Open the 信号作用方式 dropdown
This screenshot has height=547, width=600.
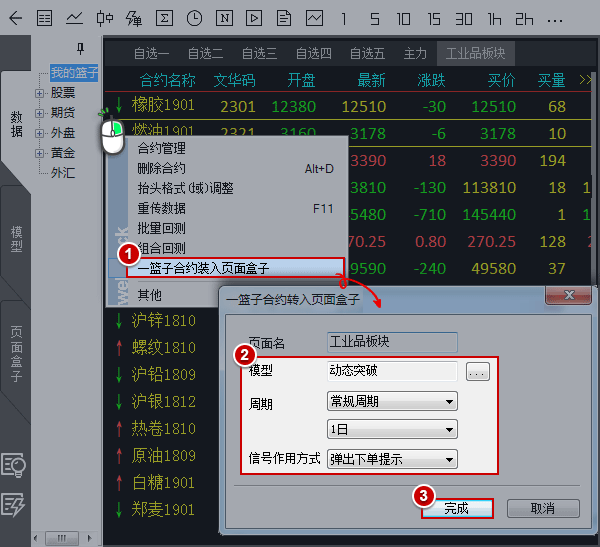(392, 459)
